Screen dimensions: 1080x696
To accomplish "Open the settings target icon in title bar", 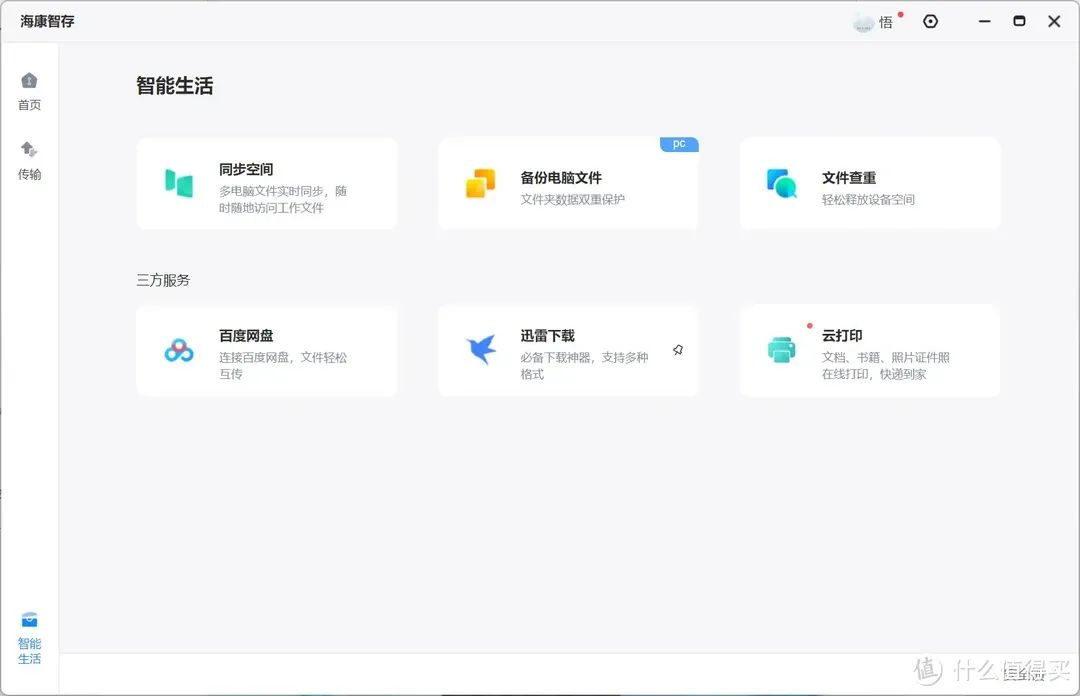I will tap(931, 21).
